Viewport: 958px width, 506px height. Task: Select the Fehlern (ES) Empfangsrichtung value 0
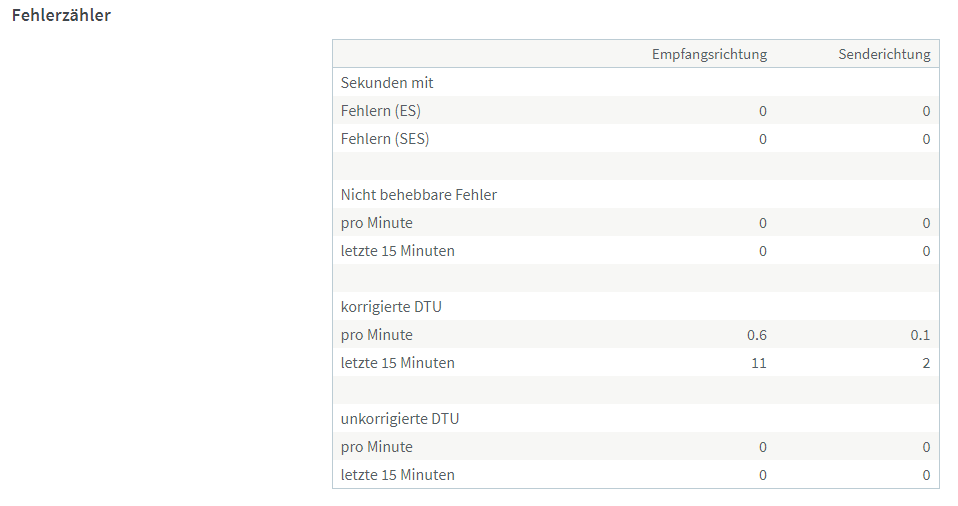pyautogui.click(x=762, y=111)
